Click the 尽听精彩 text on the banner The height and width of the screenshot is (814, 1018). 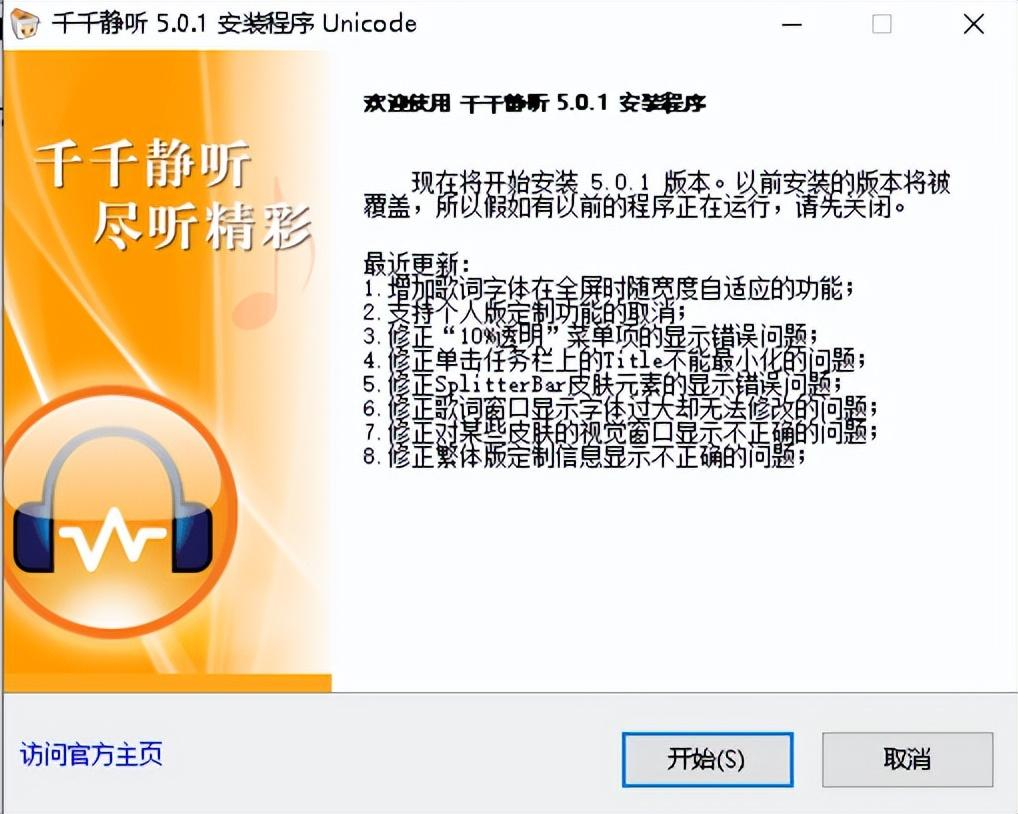coord(203,225)
